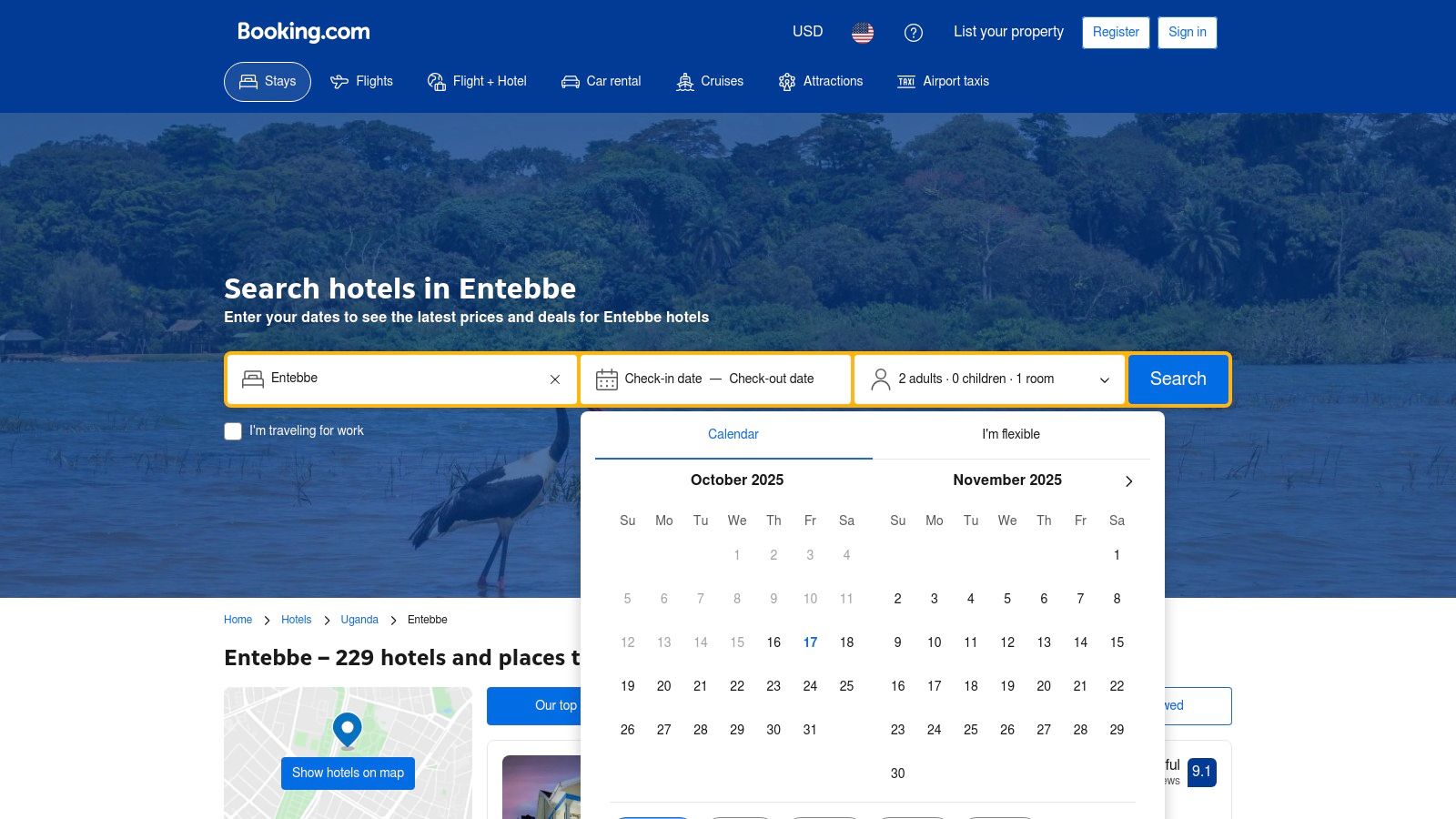Open the Car rental section
Viewport: 1456px width, 819px height.
tap(570, 81)
